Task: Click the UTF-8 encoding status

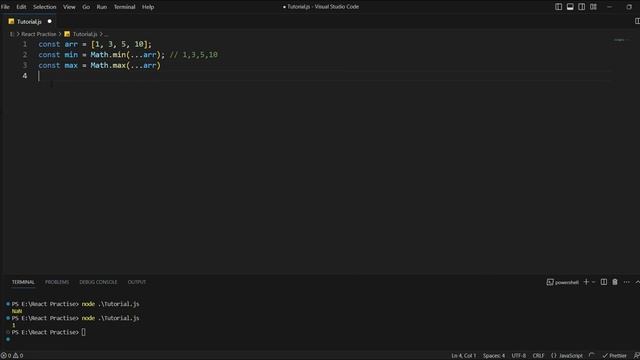Action: pyautogui.click(x=518, y=356)
